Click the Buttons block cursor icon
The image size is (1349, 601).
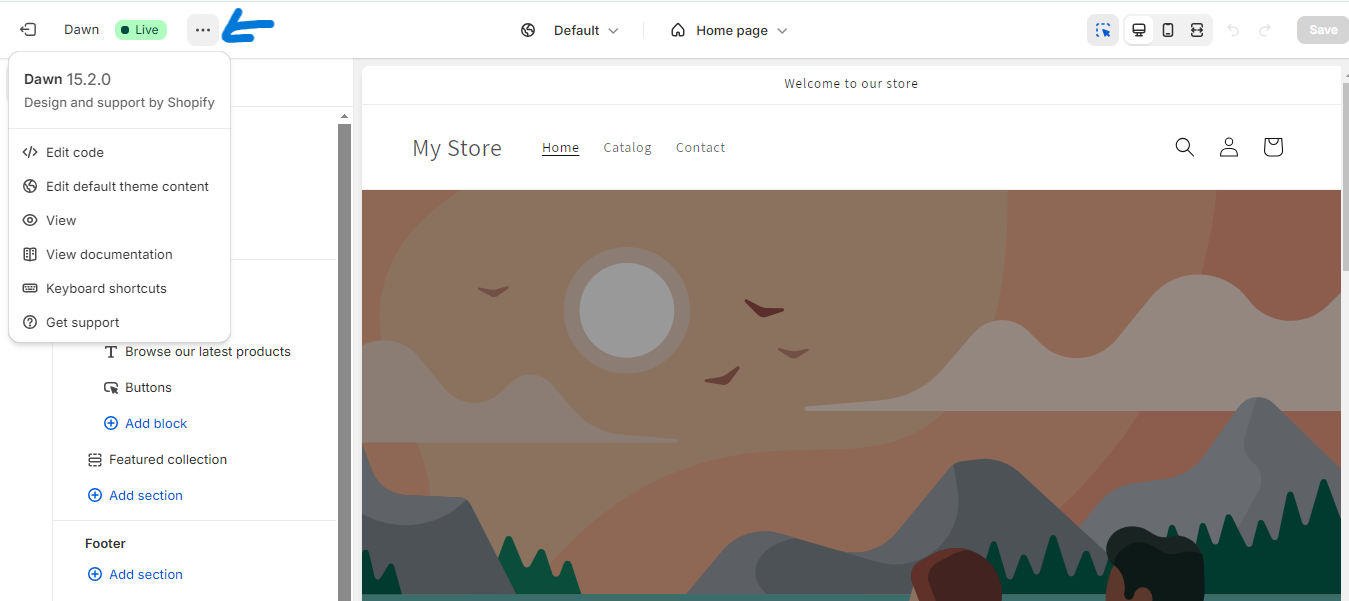click(x=111, y=388)
